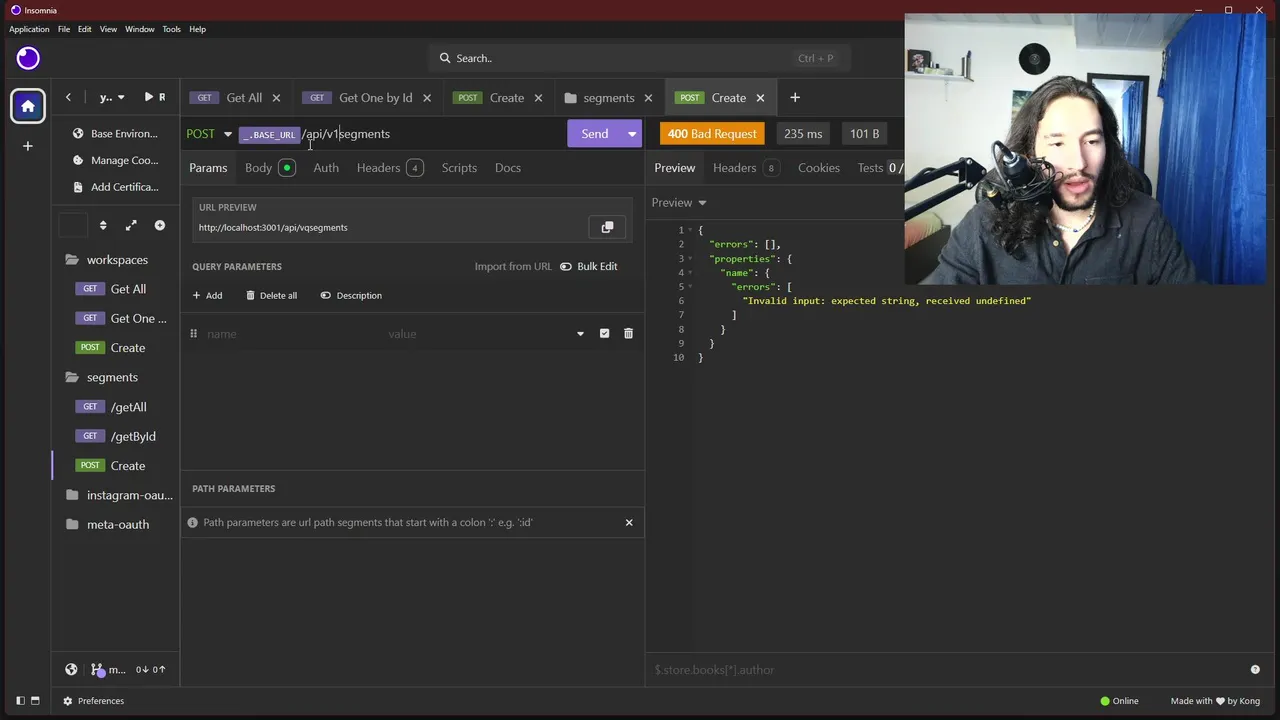Screen dimensions: 1280x720
Task: Expand the instagram-oauth folder
Action: [119, 495]
